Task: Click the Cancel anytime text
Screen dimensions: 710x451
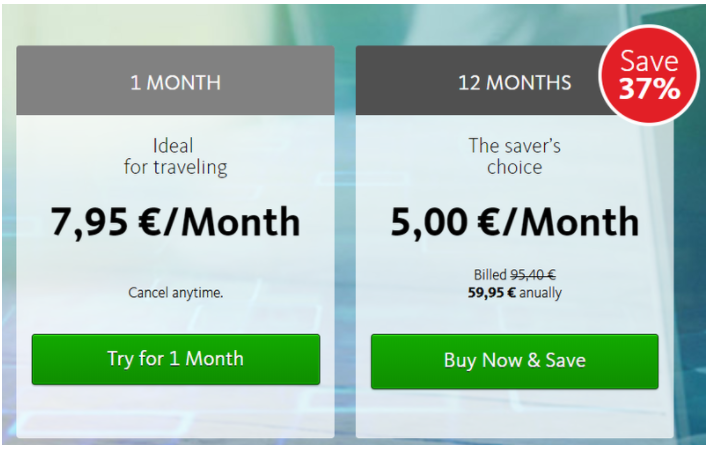Action: pyautogui.click(x=176, y=293)
